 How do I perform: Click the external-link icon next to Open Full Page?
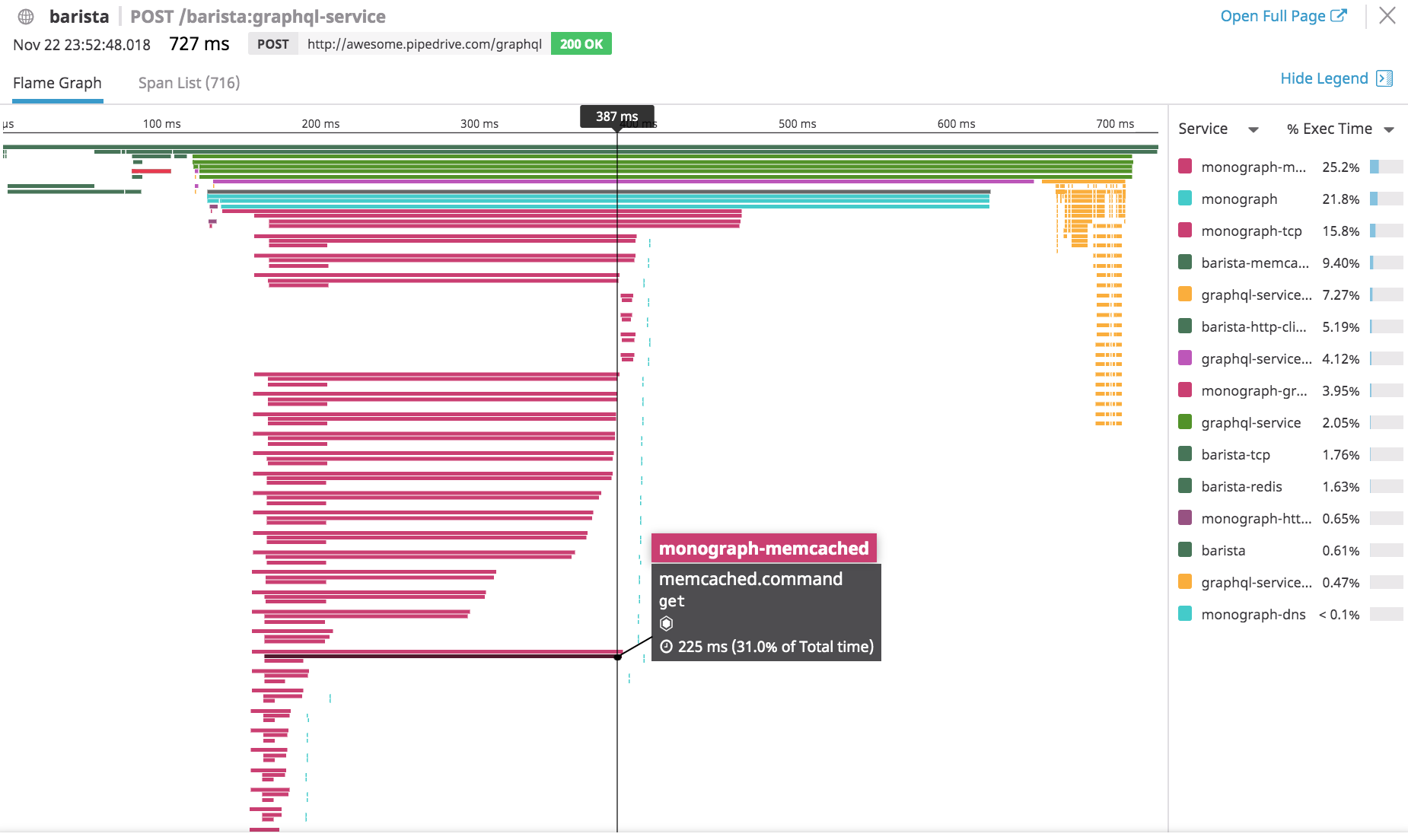click(1339, 15)
